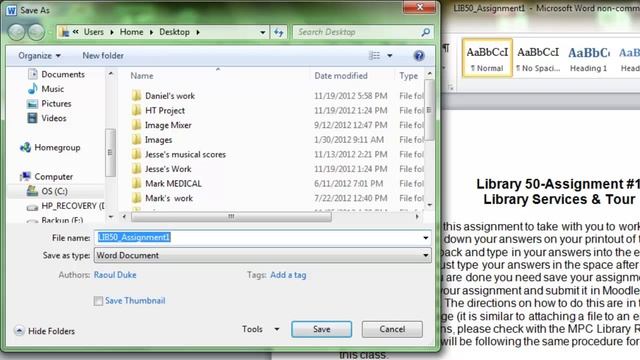Expand the arrow after Desktop in address bar
Image resolution: width=640 pixels, height=360 pixels.
click(x=198, y=32)
